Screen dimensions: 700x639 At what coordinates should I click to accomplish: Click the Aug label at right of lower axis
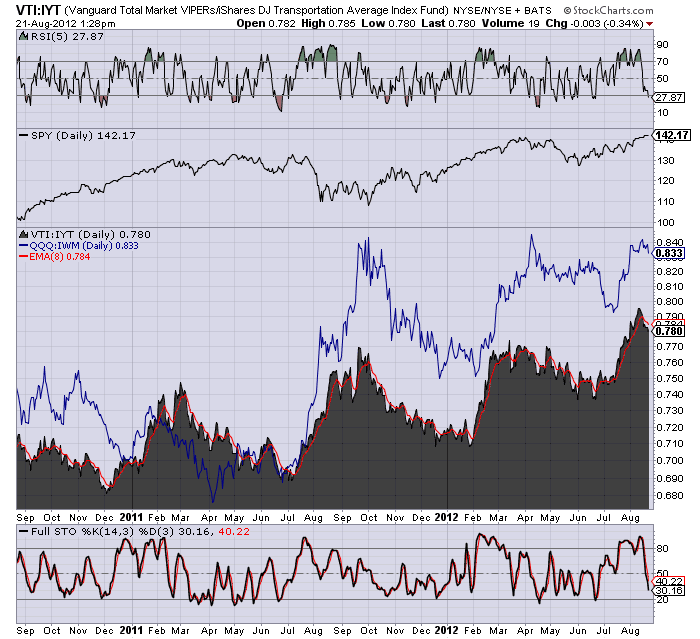coord(630,631)
